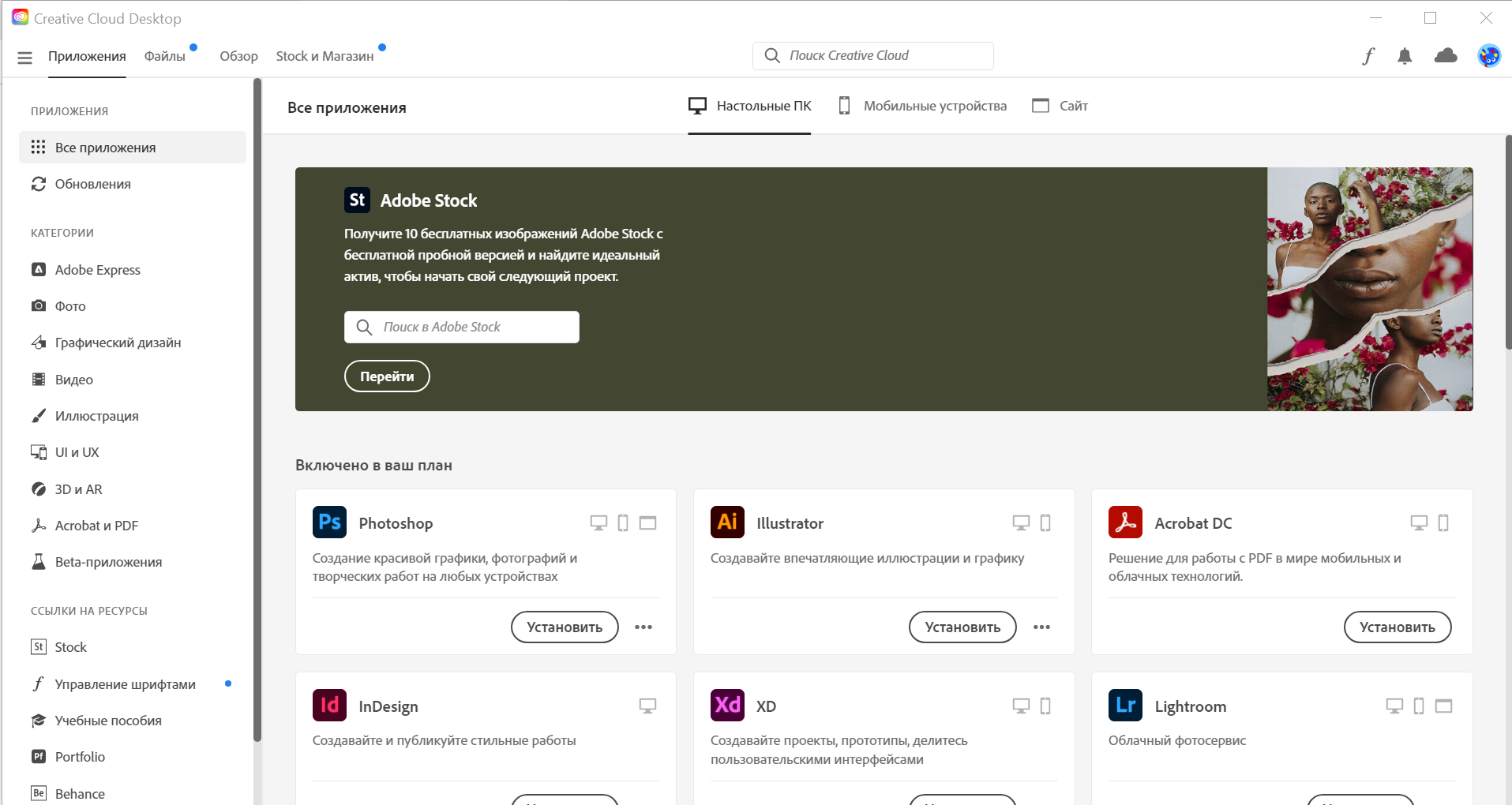
Task: Open Обновления in sidebar
Action: click(x=133, y=184)
